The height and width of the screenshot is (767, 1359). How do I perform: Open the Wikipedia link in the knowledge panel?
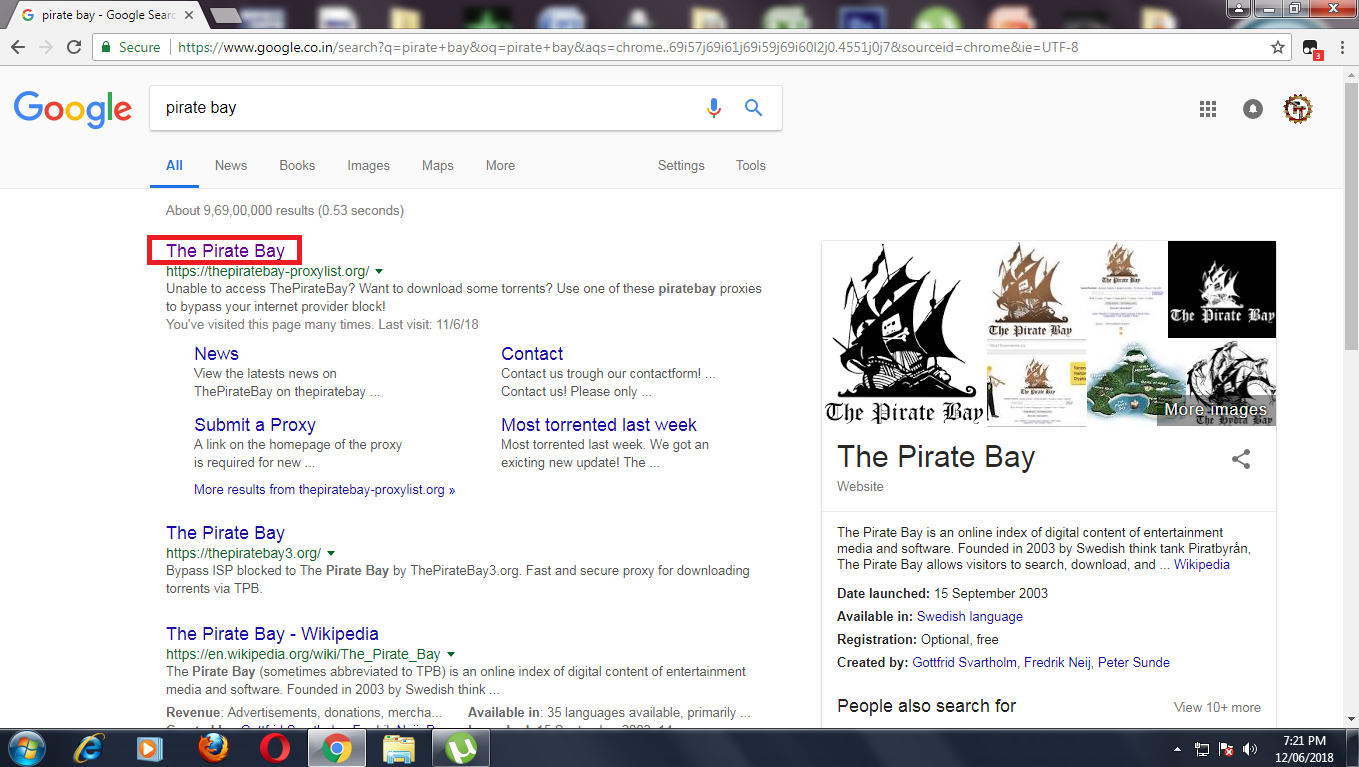tap(1201, 565)
